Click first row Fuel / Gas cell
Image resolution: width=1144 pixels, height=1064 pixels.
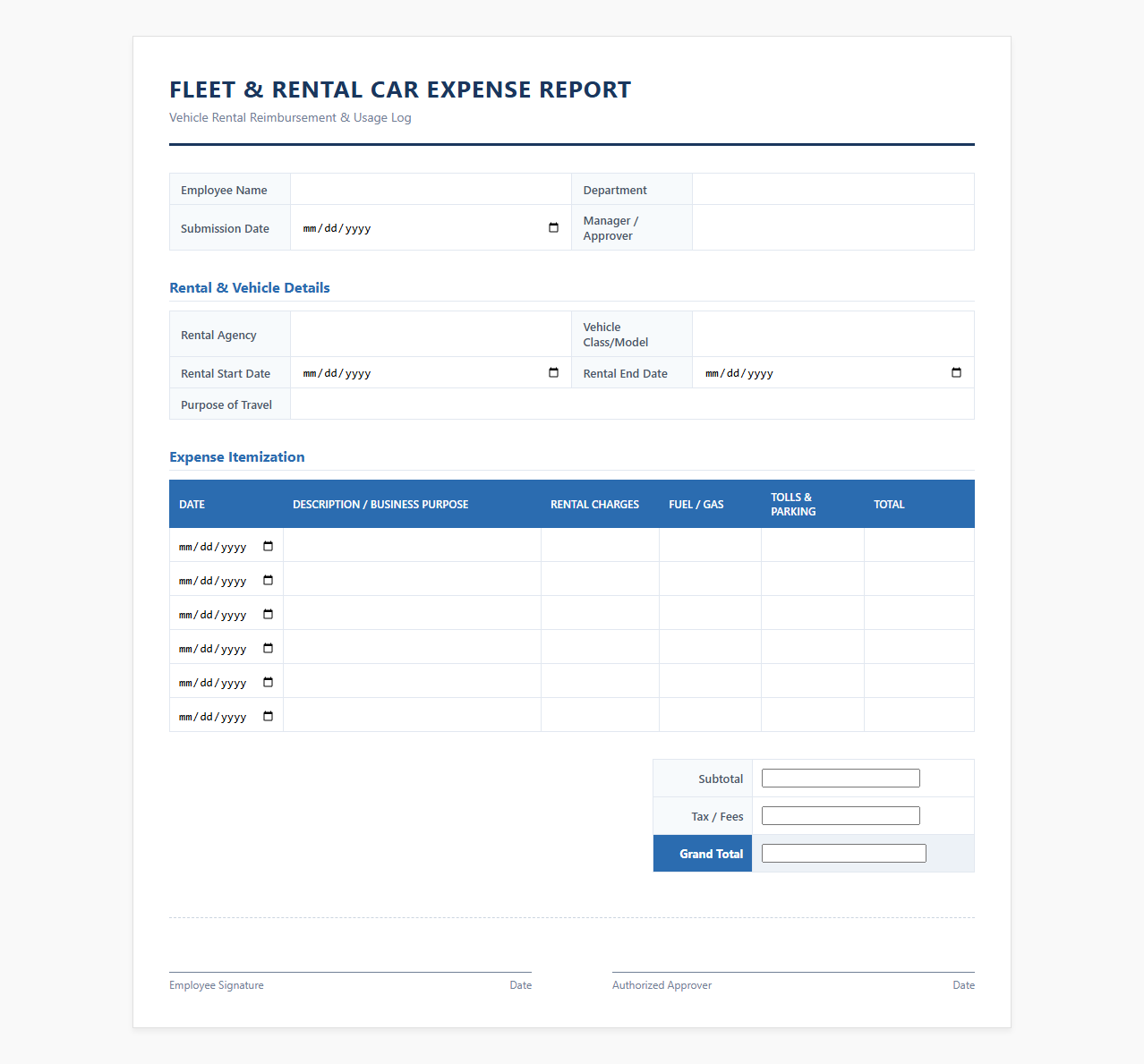(710, 545)
